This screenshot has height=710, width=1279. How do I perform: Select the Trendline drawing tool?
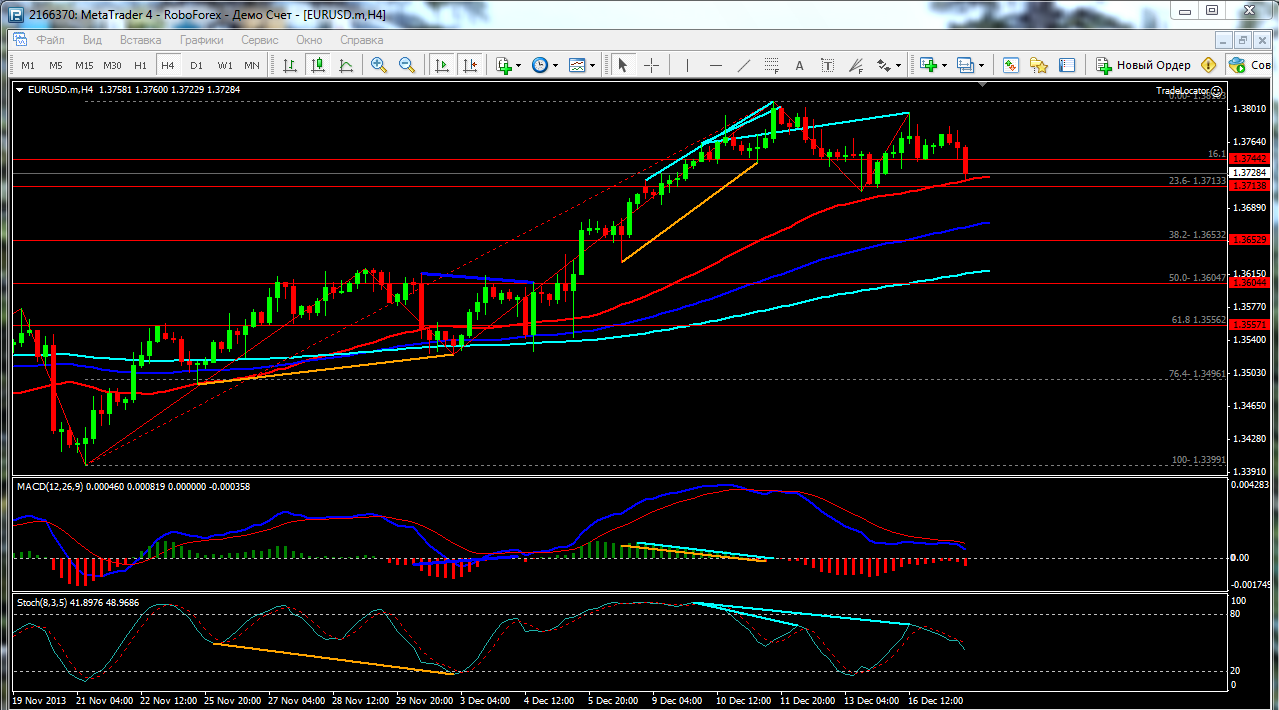click(x=743, y=65)
